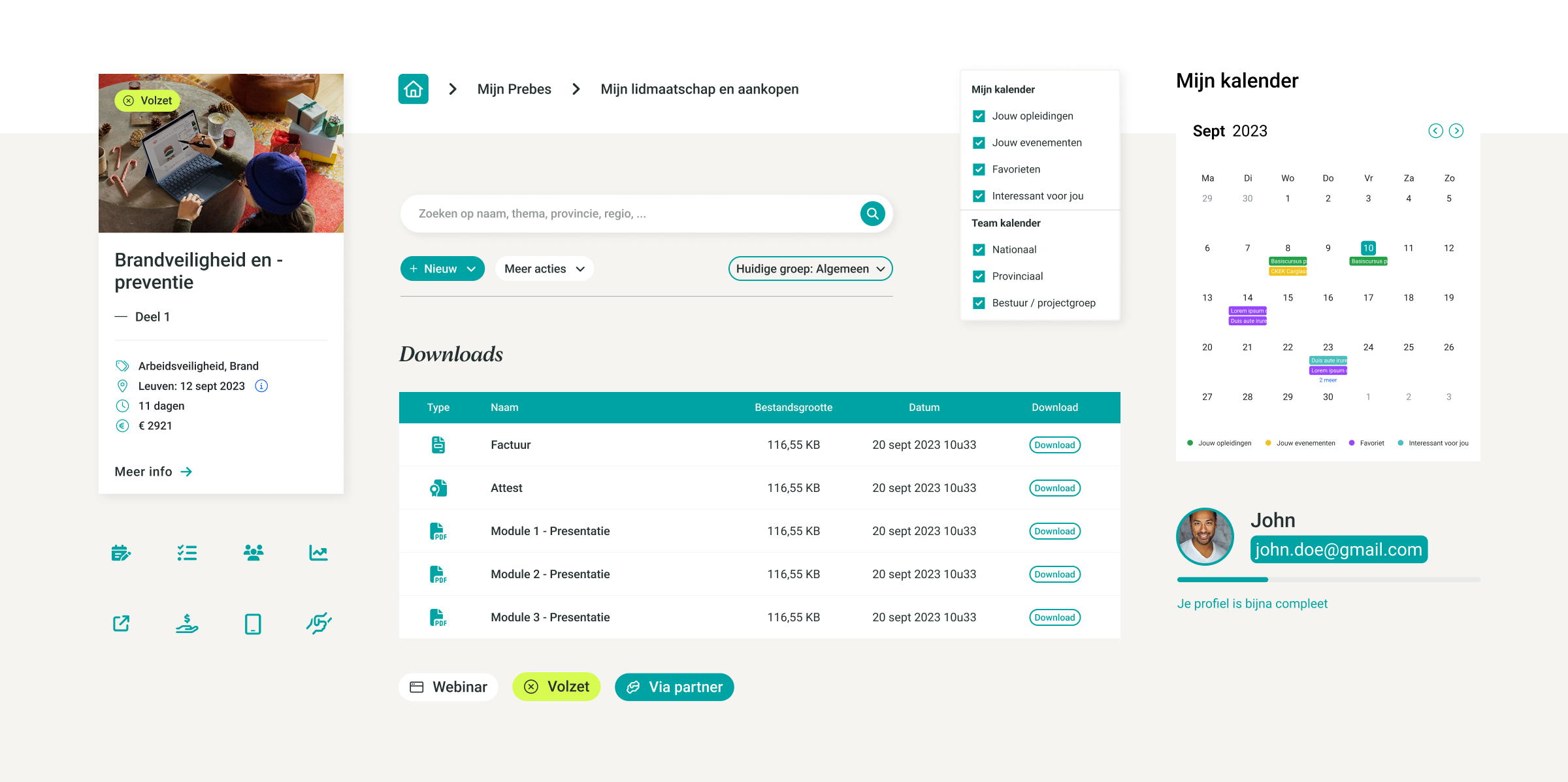This screenshot has width=1568, height=782.
Task: Click the Attest certificate file icon
Action: (438, 488)
